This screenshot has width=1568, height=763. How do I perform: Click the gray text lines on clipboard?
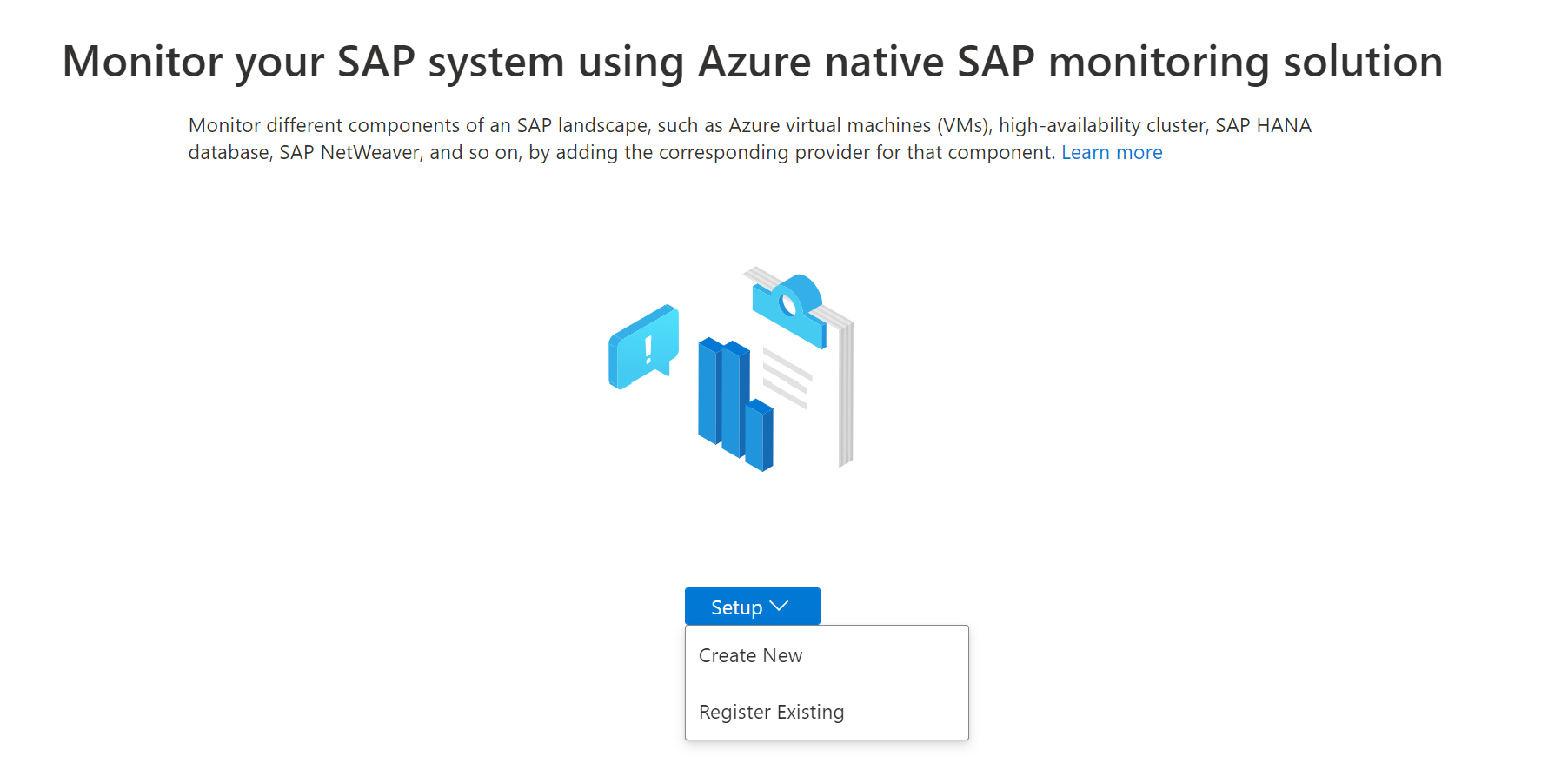click(787, 378)
